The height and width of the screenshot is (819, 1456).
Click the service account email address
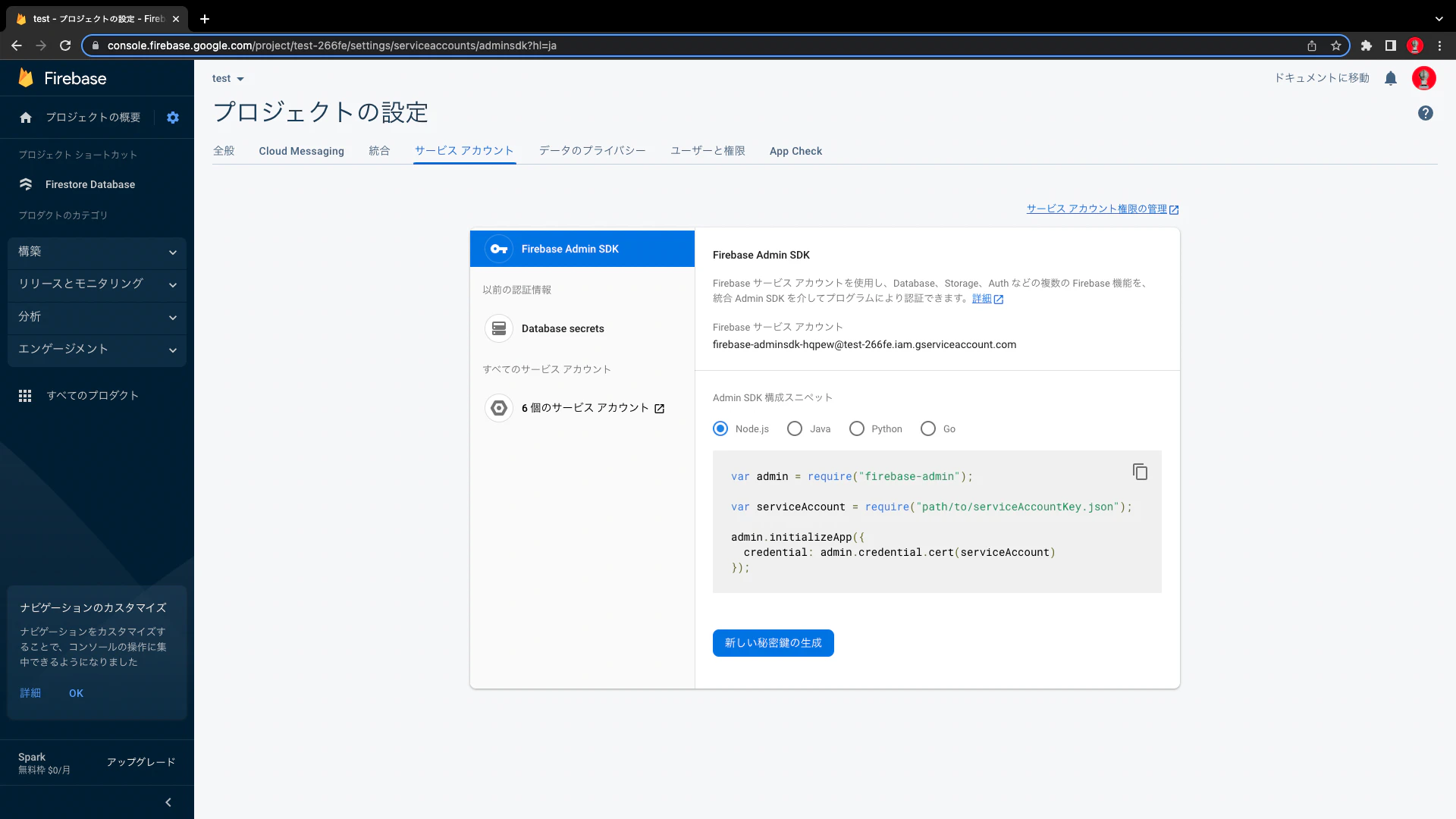pos(864,345)
